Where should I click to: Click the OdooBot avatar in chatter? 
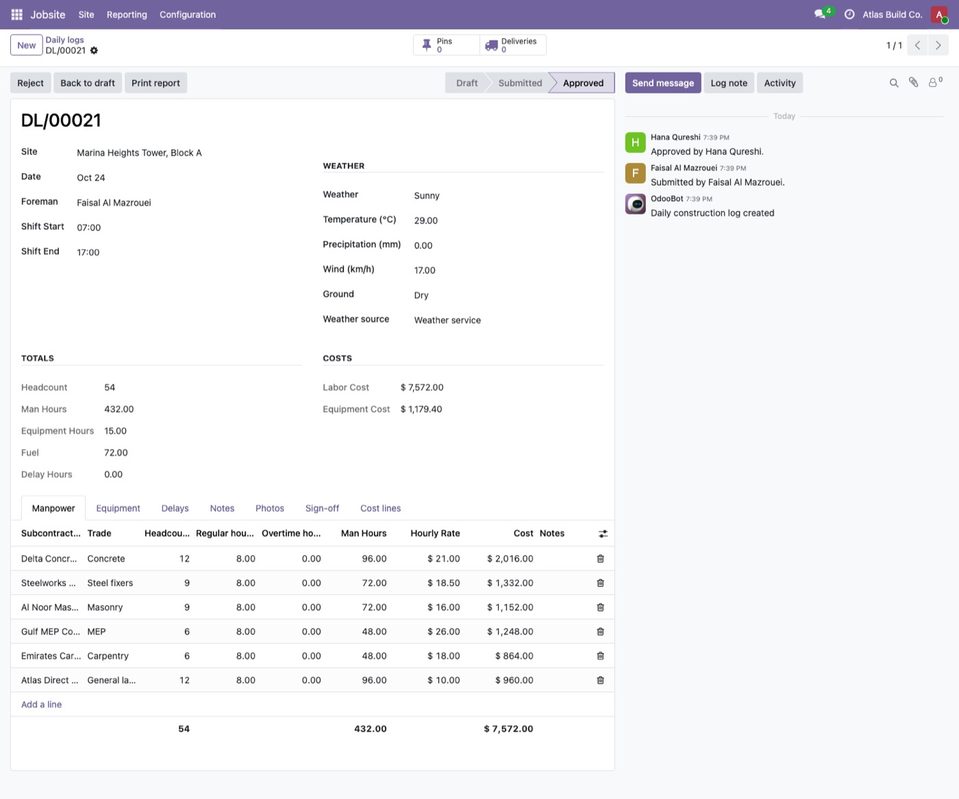[x=635, y=204]
